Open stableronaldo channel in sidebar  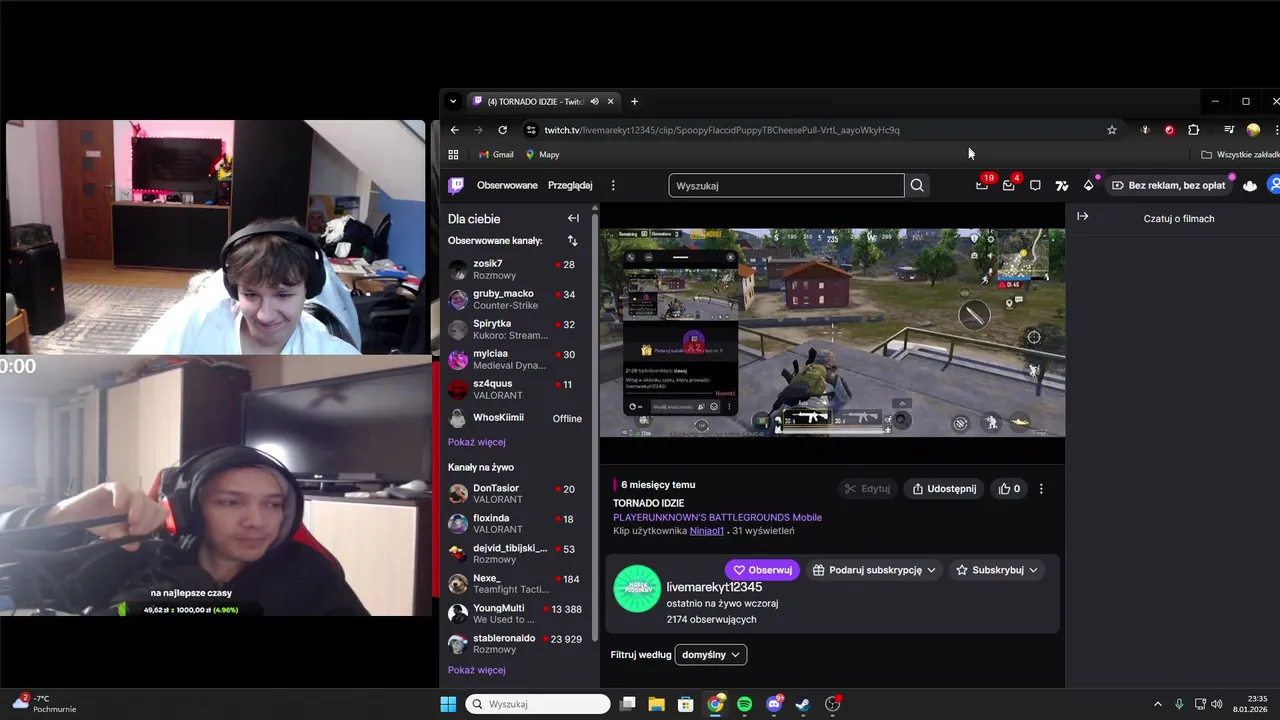[517, 644]
